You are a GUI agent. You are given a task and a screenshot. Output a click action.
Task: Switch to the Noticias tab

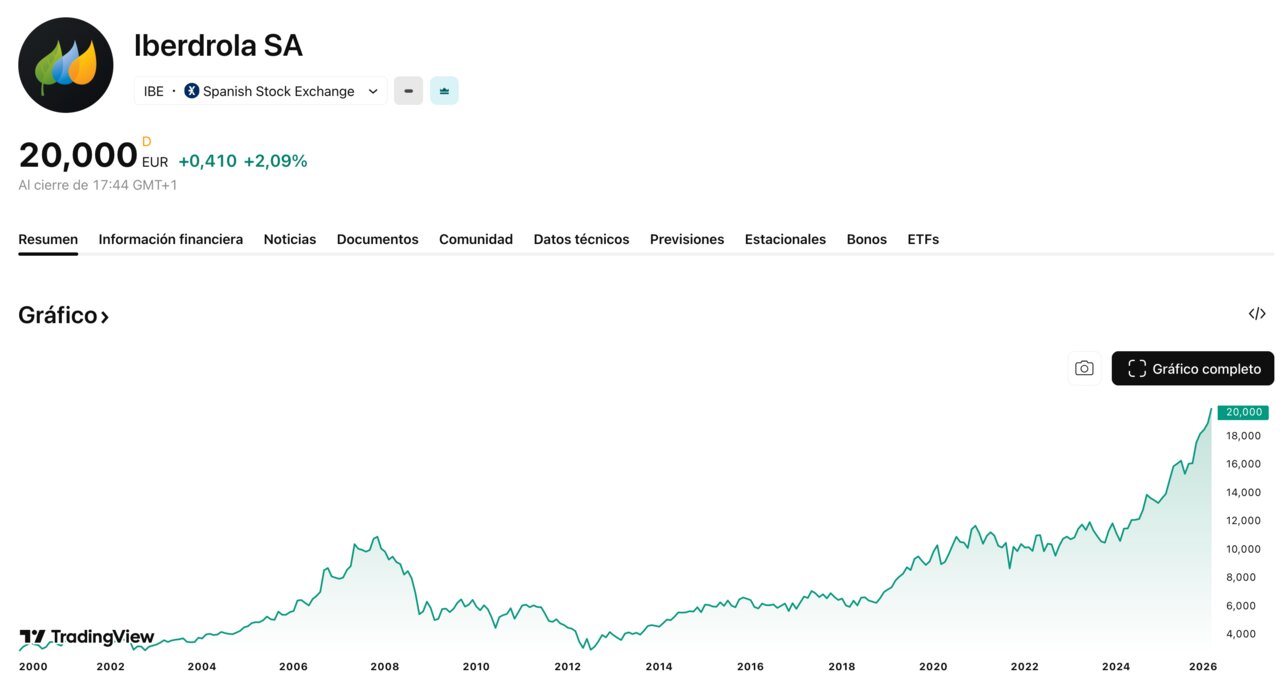pyautogui.click(x=289, y=239)
